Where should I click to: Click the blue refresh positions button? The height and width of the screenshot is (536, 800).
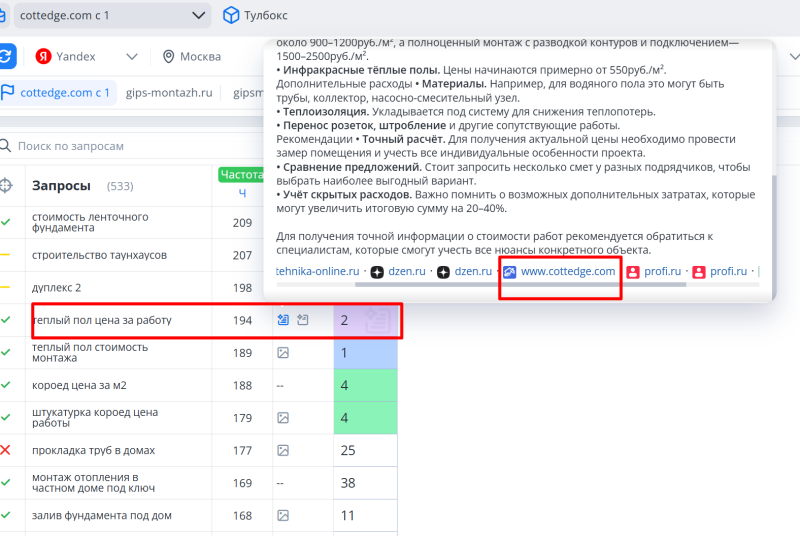[x=7, y=56]
